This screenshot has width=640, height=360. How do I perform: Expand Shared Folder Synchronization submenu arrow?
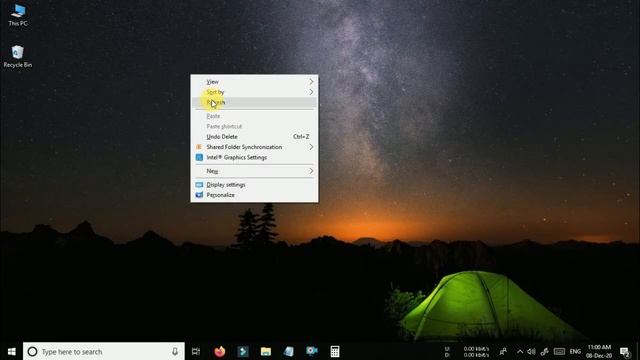[x=311, y=147]
